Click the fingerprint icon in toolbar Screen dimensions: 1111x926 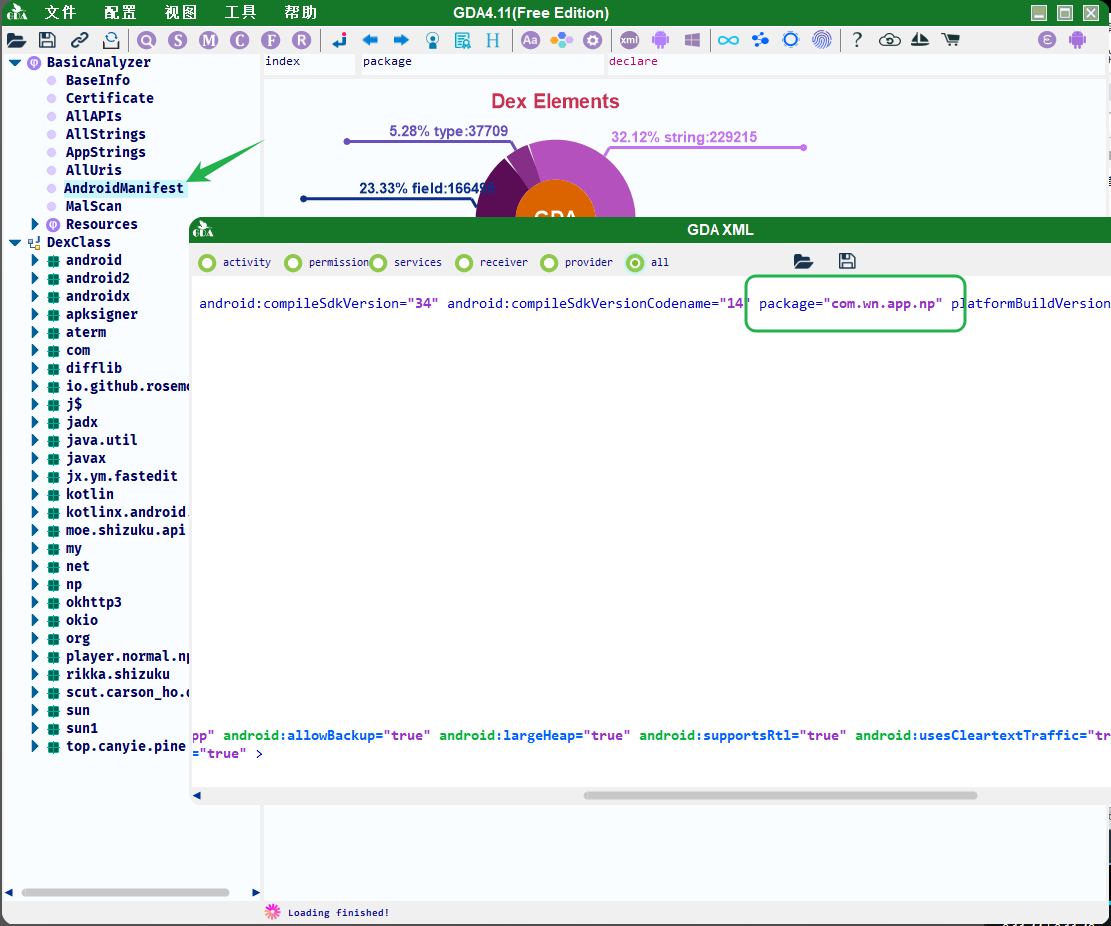pos(822,40)
